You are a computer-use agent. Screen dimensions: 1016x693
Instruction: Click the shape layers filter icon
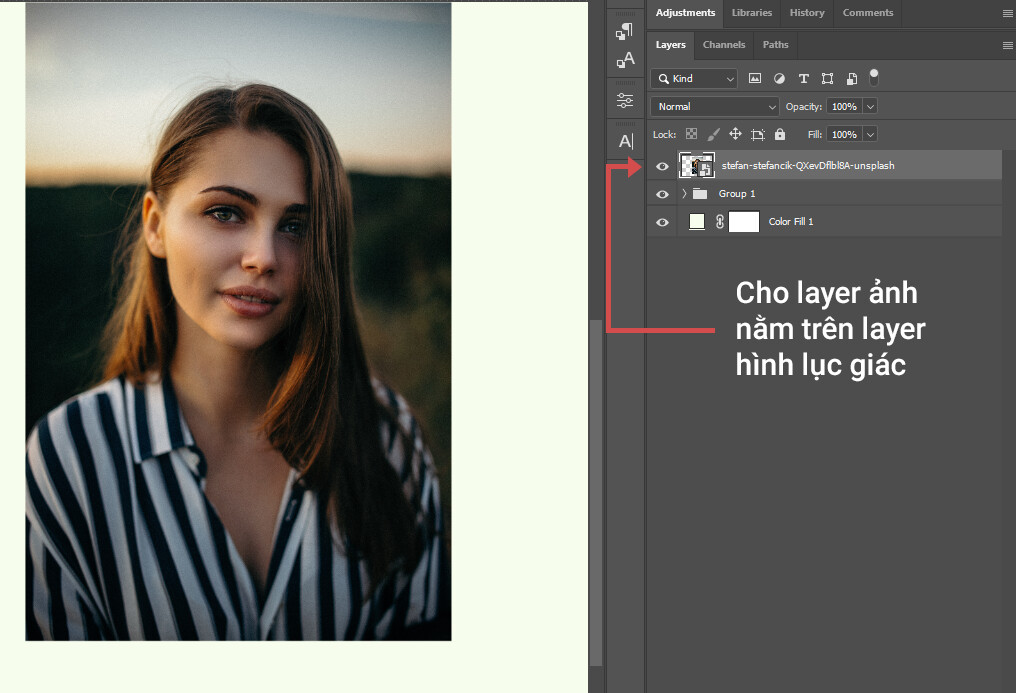click(828, 78)
